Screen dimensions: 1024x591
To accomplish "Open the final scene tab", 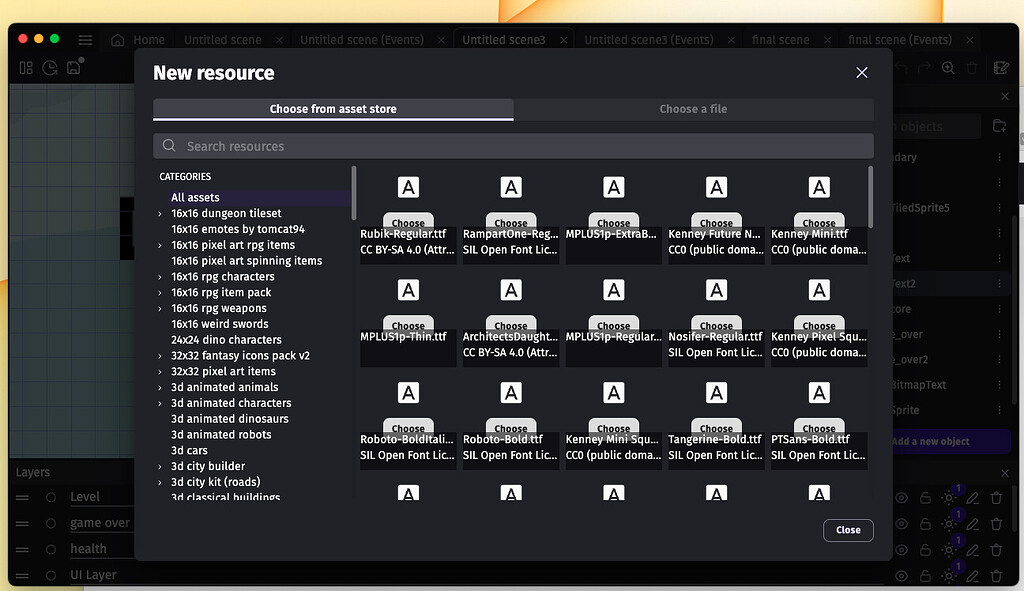I will point(780,40).
